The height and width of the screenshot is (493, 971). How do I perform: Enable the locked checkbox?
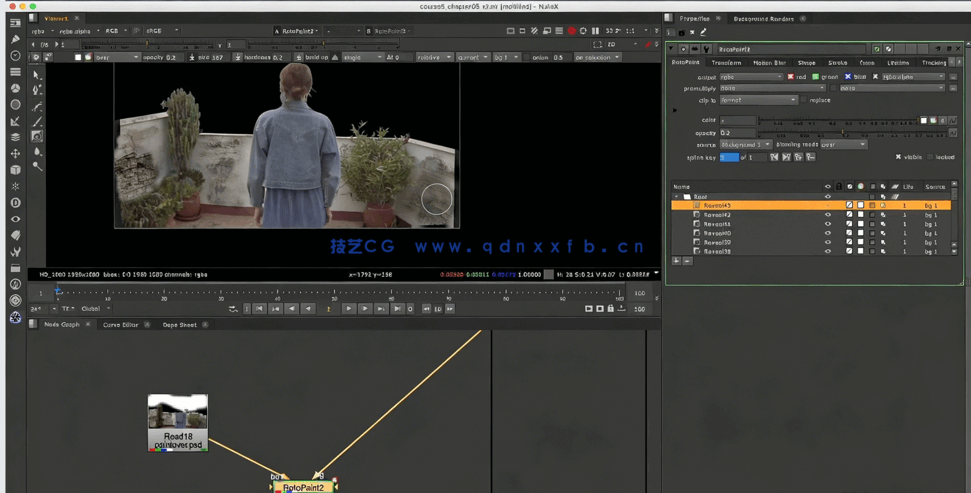[930, 157]
